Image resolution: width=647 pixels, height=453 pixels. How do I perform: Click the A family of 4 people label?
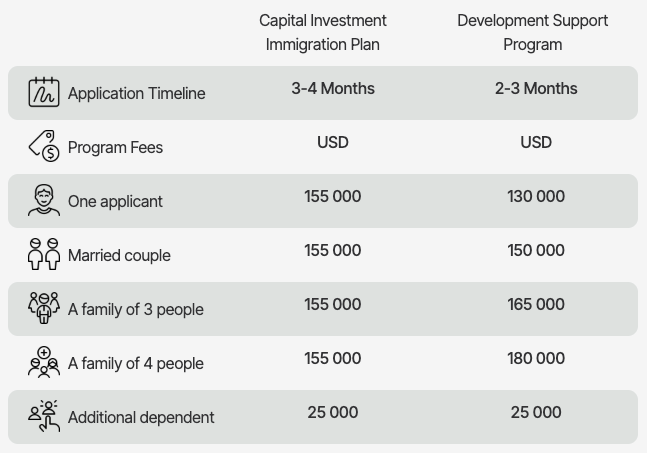(x=135, y=364)
